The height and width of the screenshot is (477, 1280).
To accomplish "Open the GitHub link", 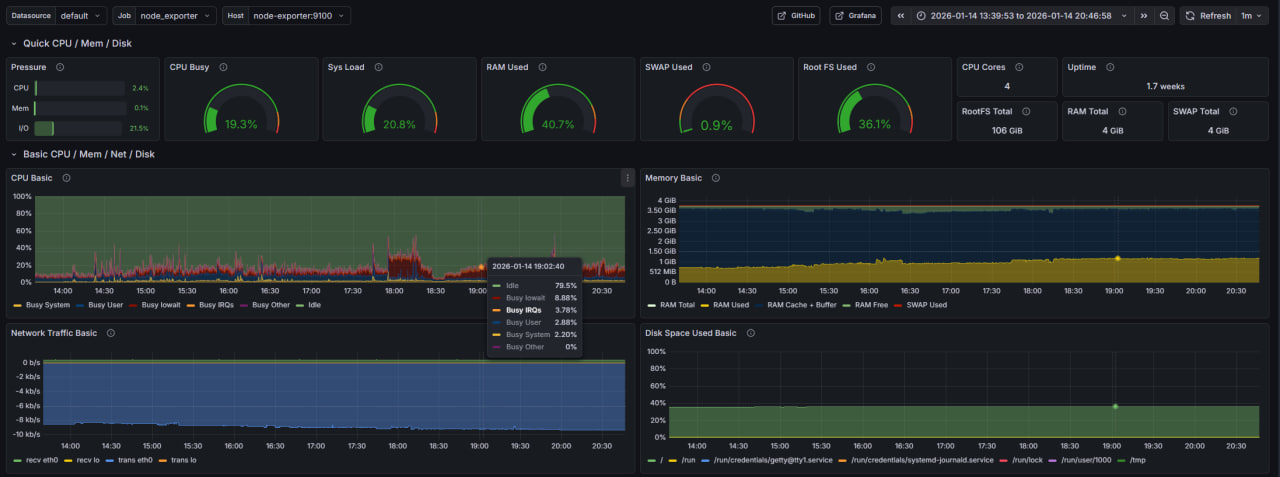I will (796, 16).
